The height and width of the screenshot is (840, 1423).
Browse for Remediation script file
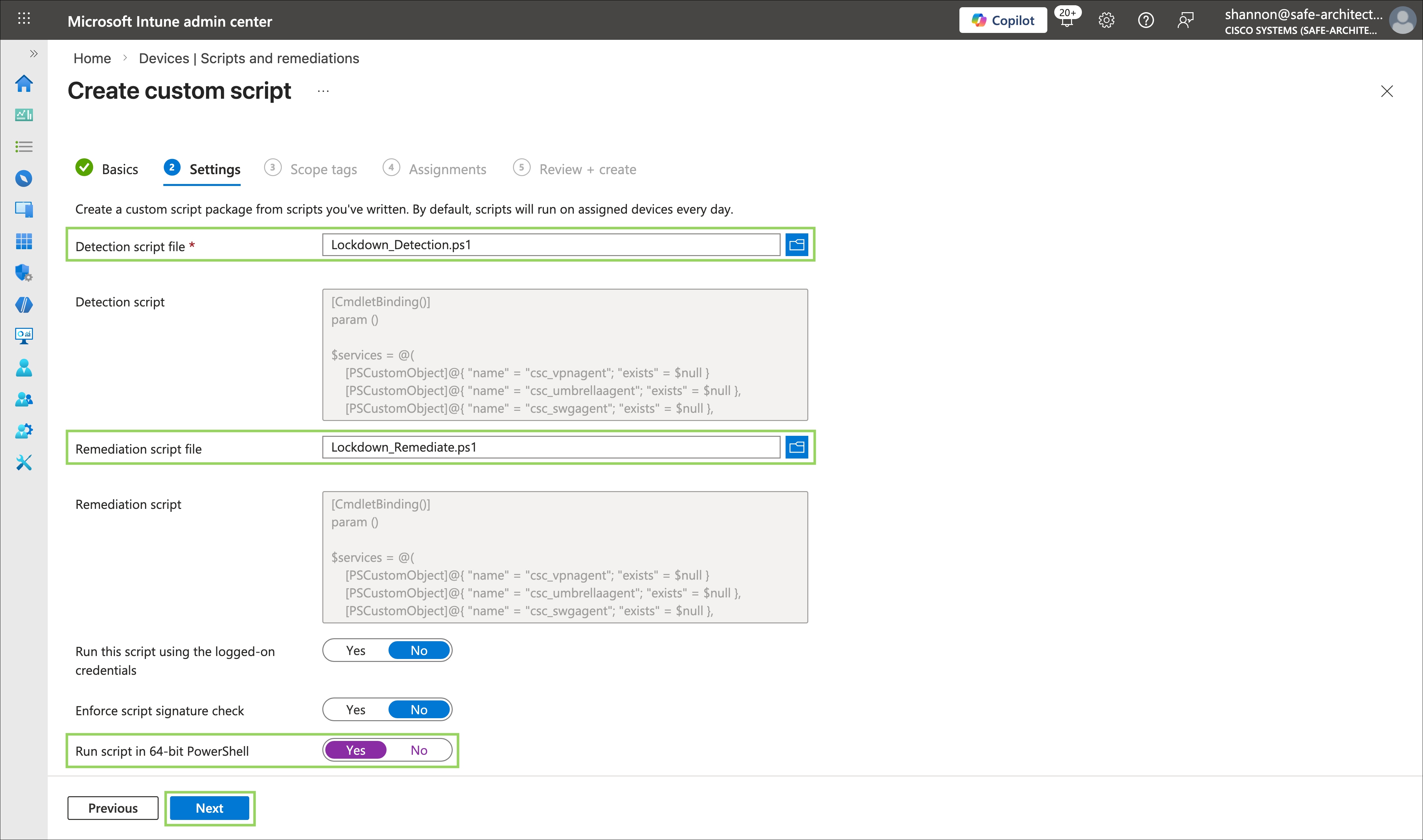797,447
